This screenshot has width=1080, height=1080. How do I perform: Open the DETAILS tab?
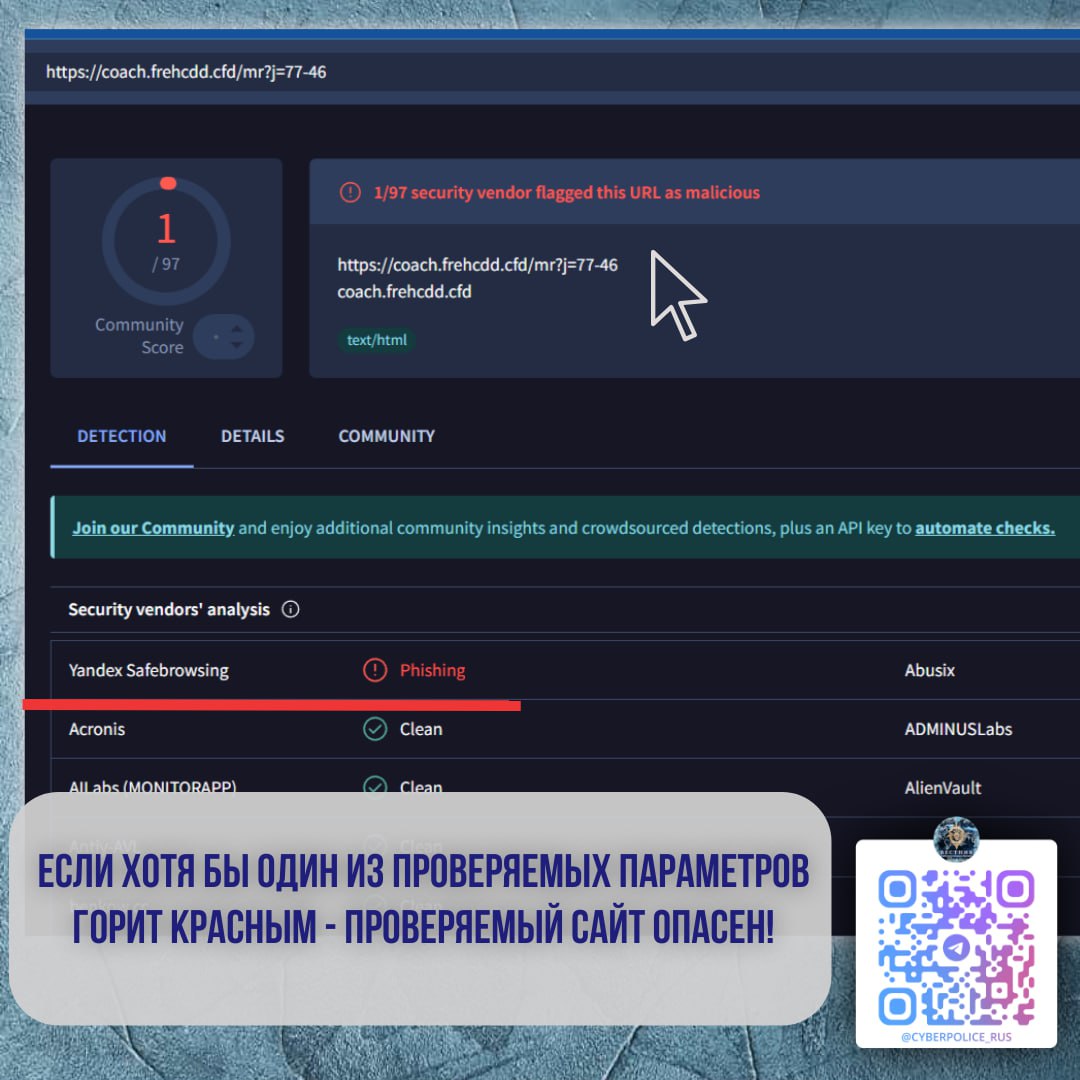click(252, 436)
